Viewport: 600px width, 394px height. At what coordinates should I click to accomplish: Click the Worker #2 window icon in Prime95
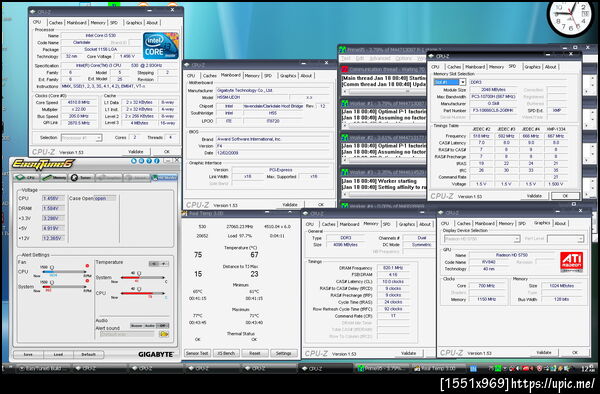(344, 137)
